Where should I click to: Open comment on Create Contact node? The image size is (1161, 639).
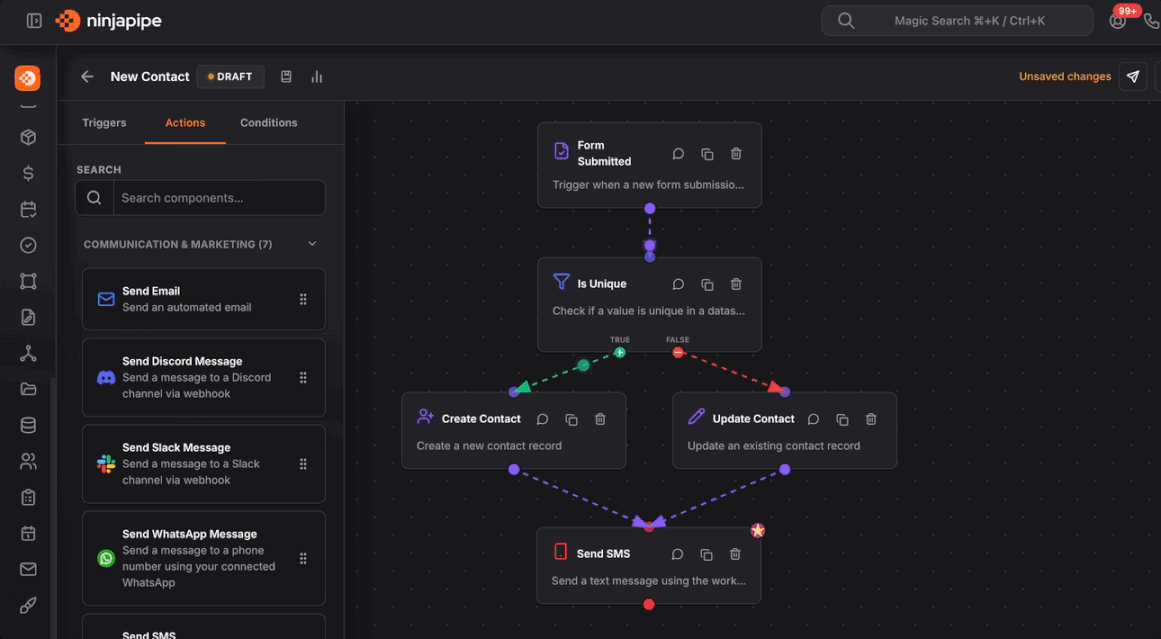542,420
